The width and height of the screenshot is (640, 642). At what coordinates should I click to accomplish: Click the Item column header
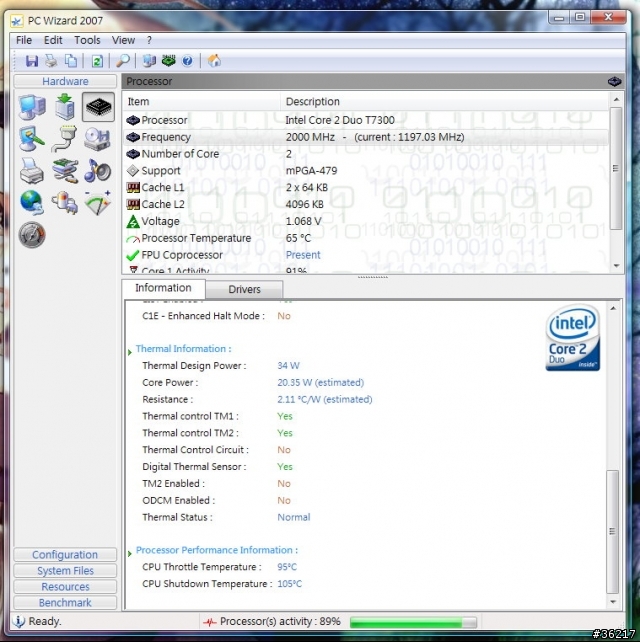[x=201, y=102]
